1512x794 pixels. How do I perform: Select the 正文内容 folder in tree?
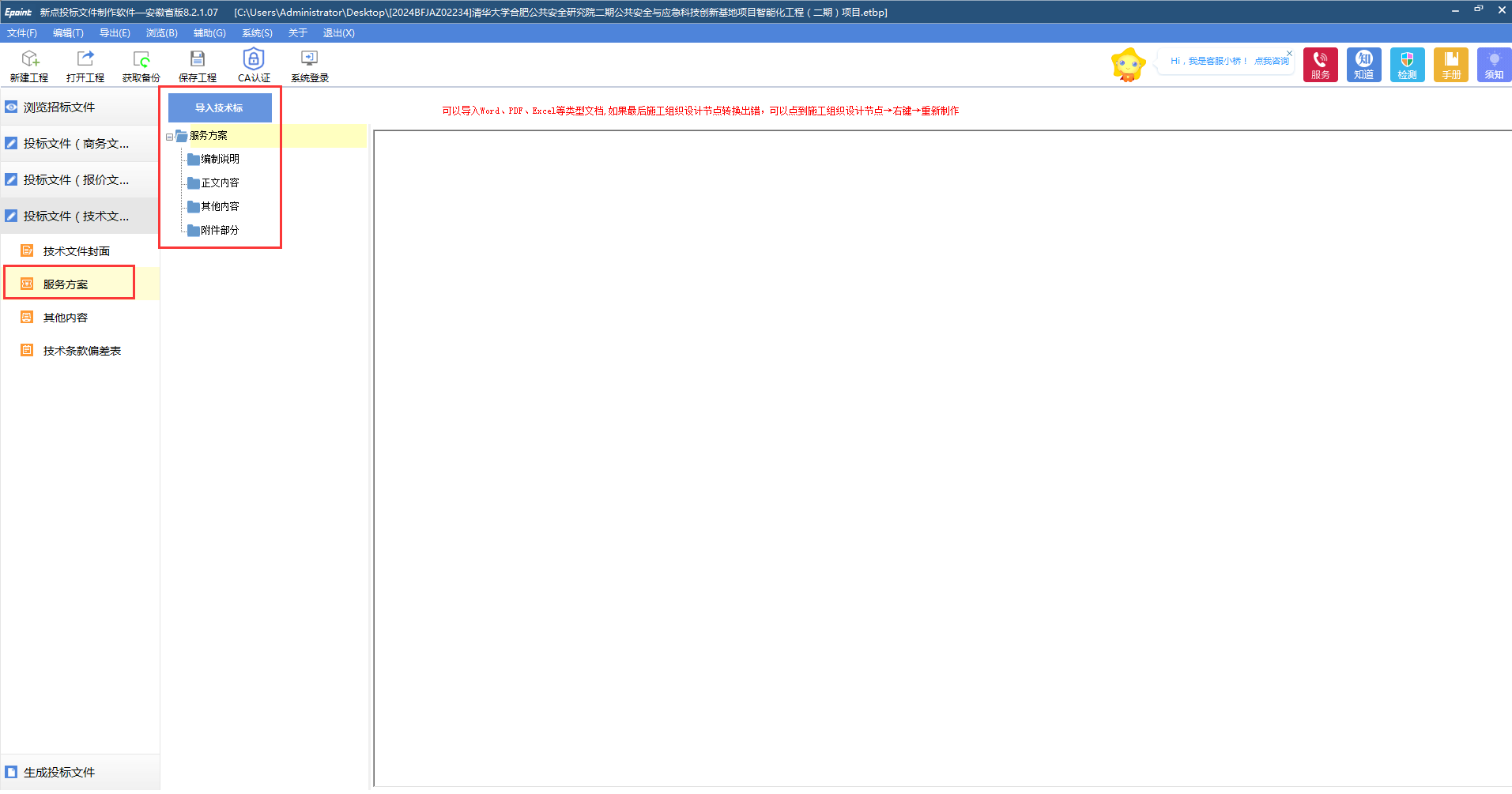[219, 183]
